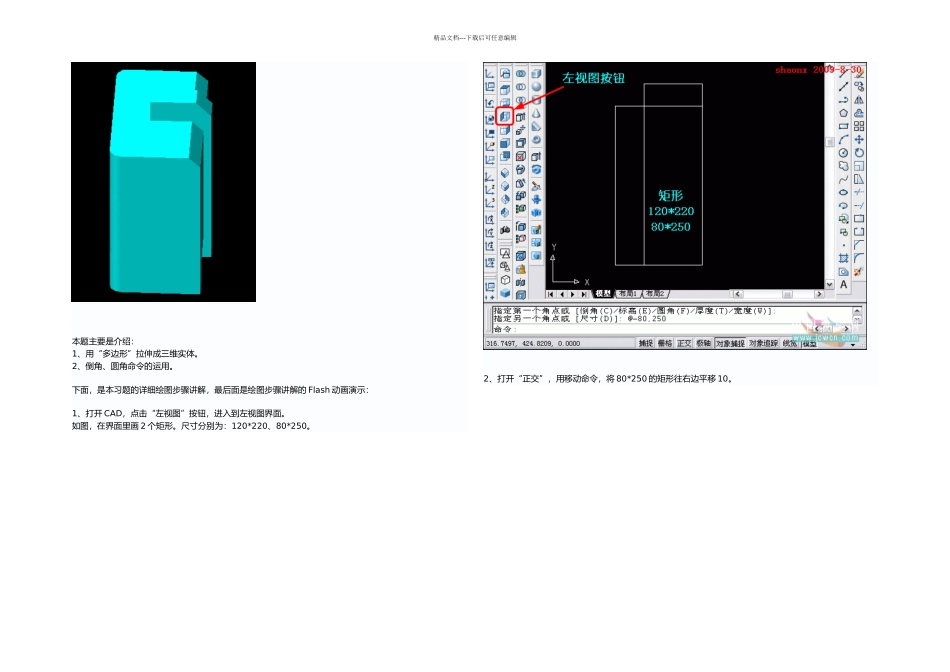
Task: Switch to the 模型 model tab
Action: [x=603, y=293]
